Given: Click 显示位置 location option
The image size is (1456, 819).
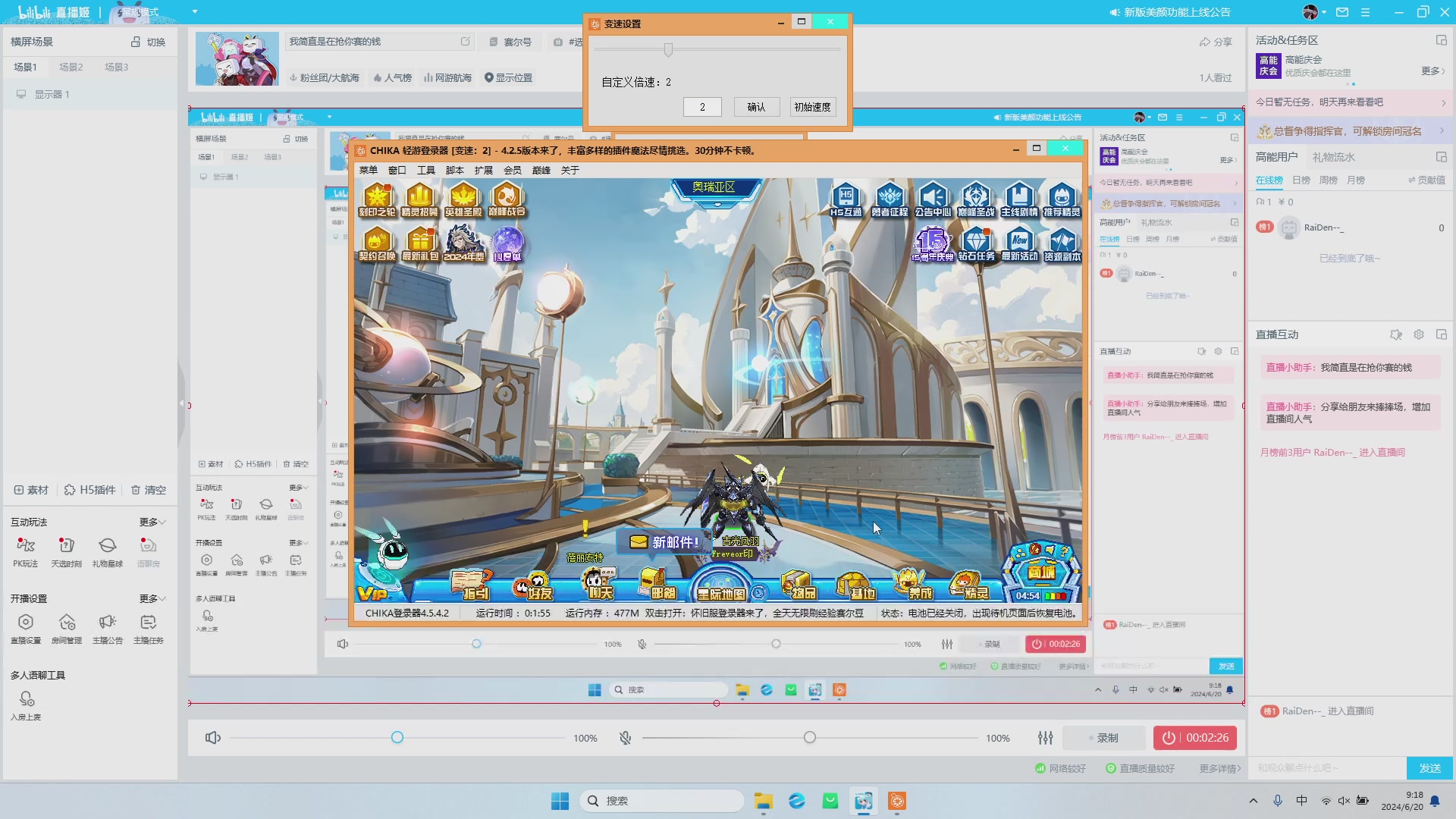Looking at the screenshot, I should 508,77.
